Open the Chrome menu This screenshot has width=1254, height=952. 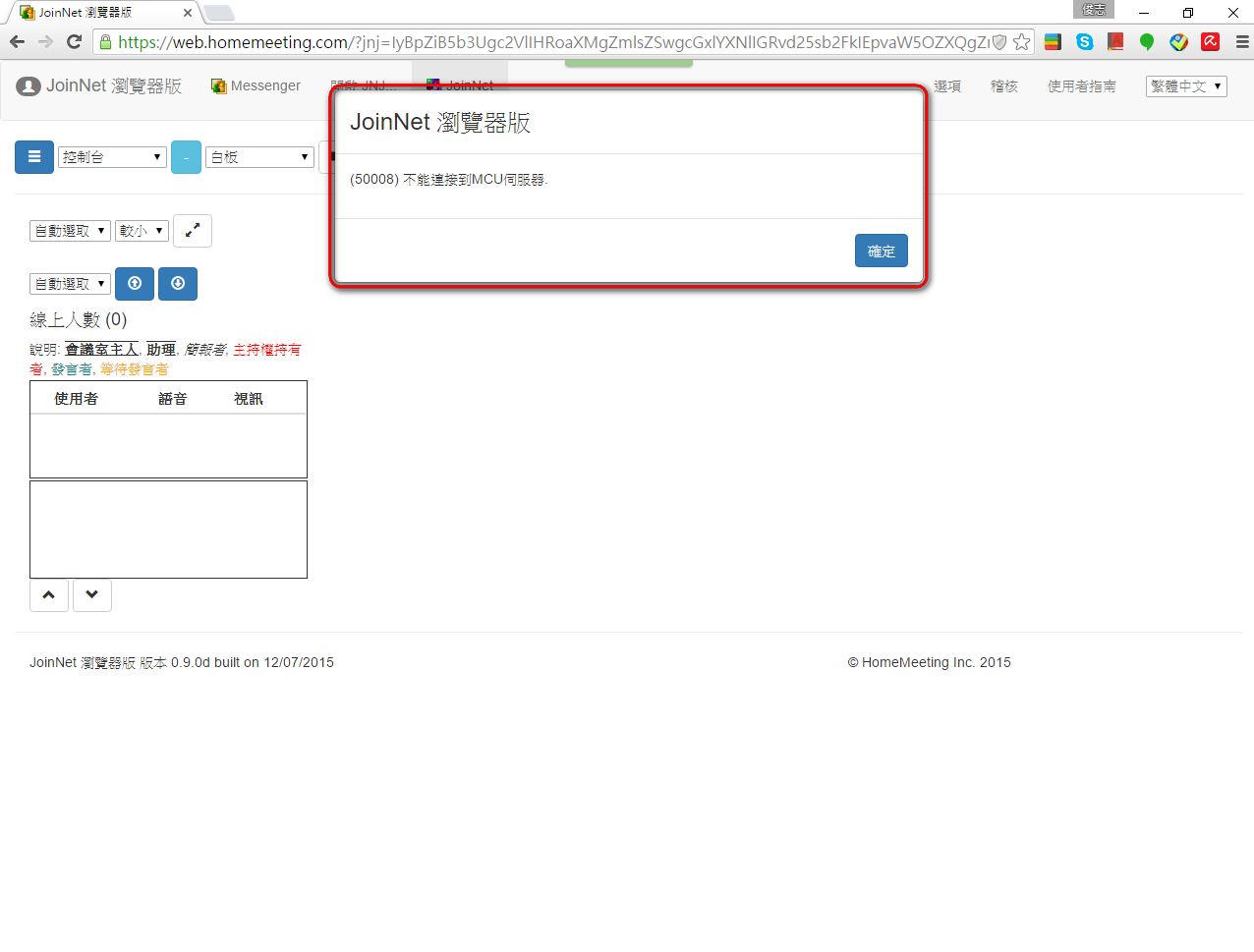1242,42
